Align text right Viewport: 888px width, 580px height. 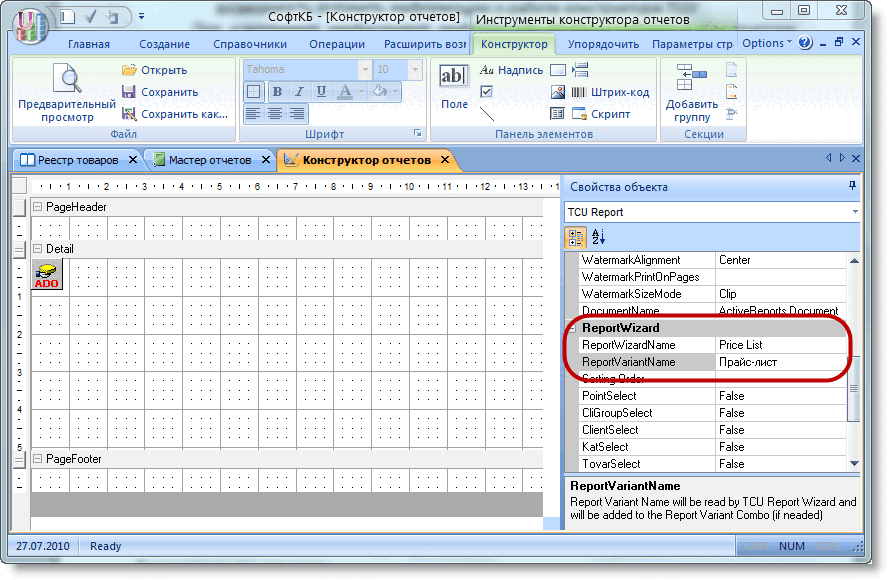pyautogui.click(x=297, y=113)
